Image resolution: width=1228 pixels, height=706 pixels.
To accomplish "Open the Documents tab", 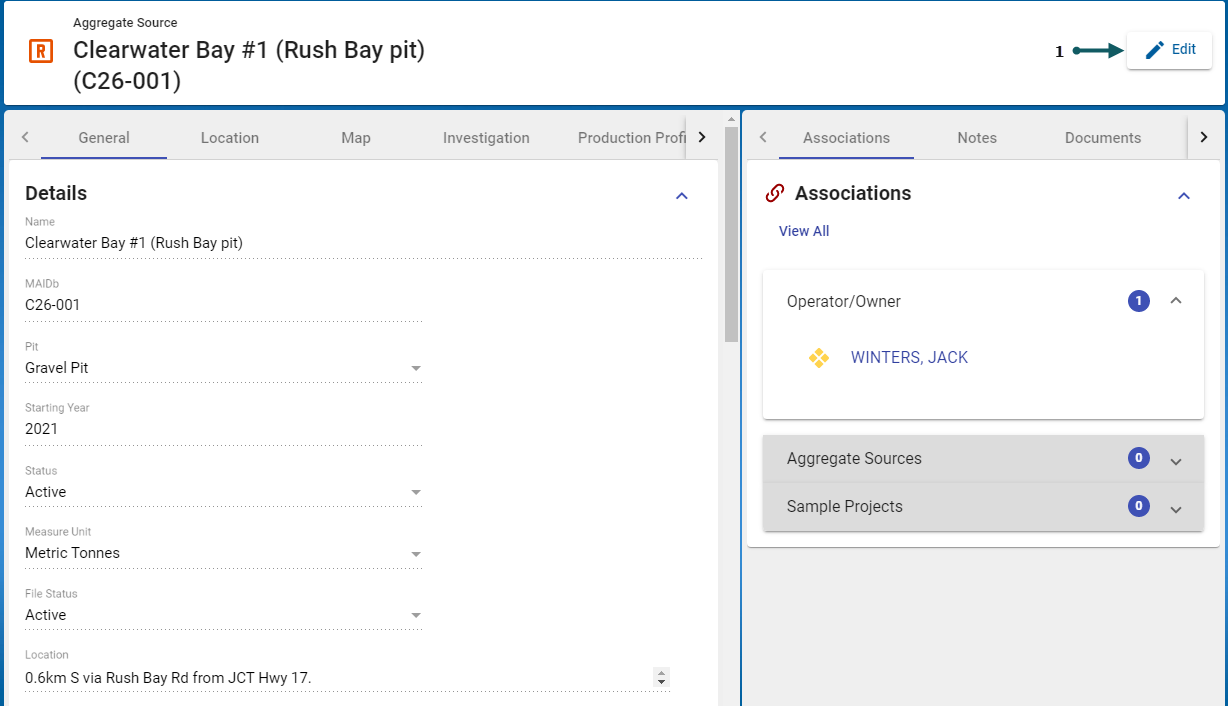I will coord(1102,138).
